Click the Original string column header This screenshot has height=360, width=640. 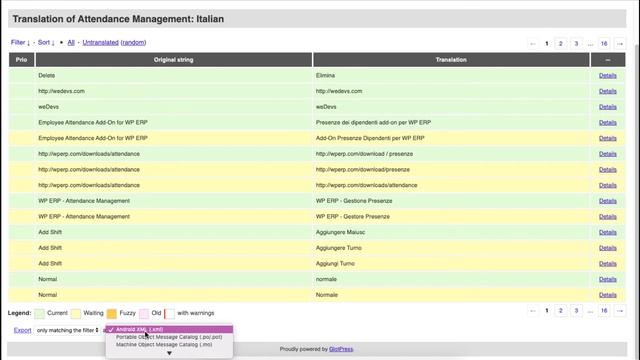pos(173,60)
